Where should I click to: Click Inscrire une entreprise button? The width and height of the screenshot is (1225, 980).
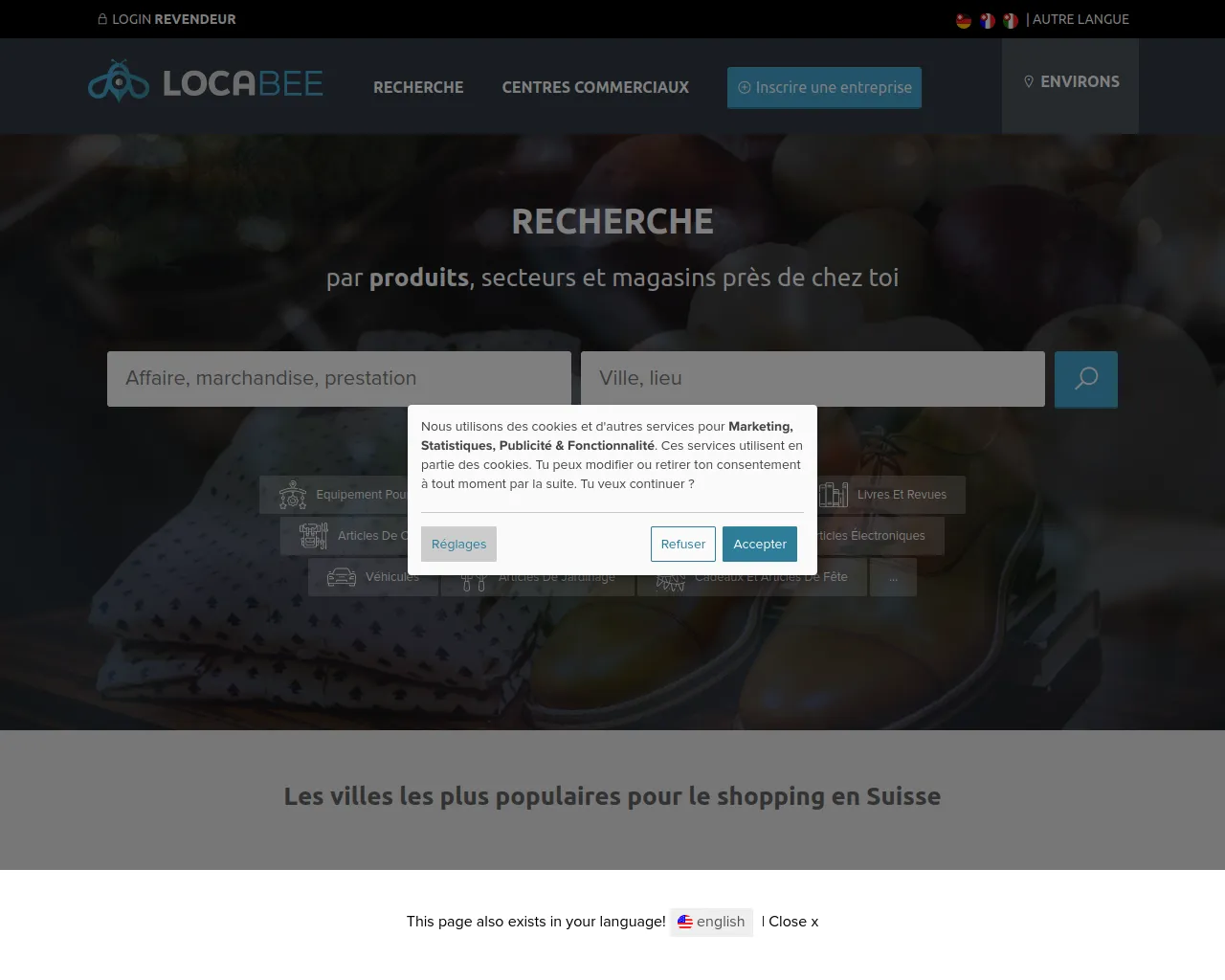[824, 87]
